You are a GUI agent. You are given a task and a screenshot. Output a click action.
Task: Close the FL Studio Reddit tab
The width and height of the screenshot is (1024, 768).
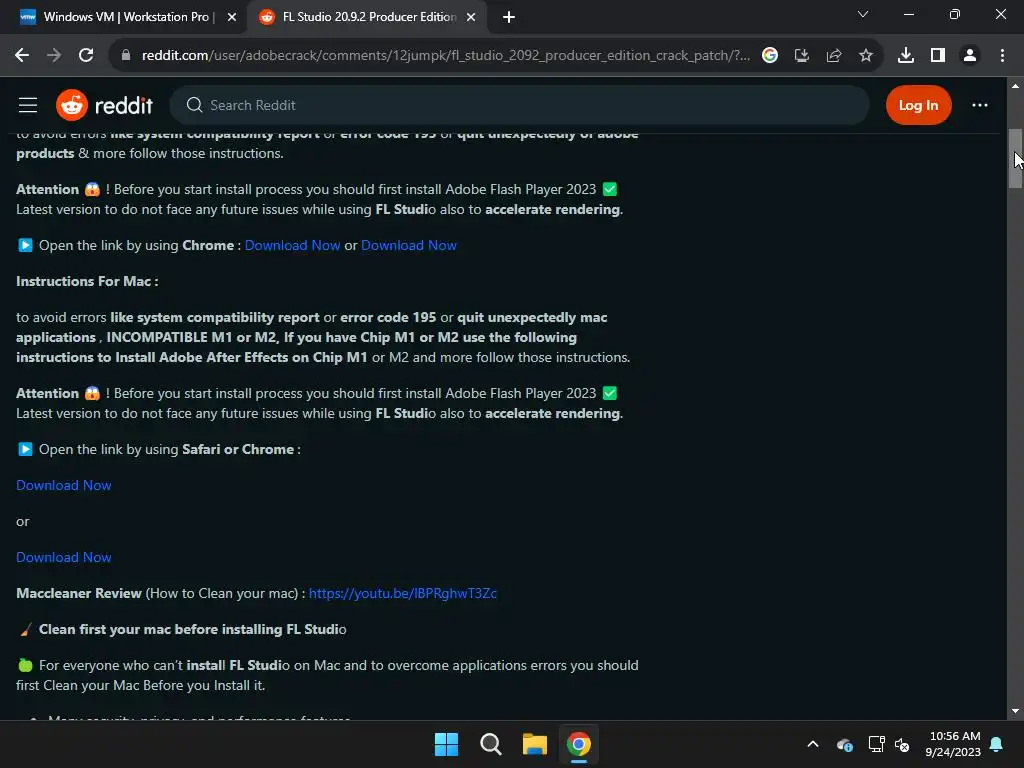pyautogui.click(x=471, y=18)
